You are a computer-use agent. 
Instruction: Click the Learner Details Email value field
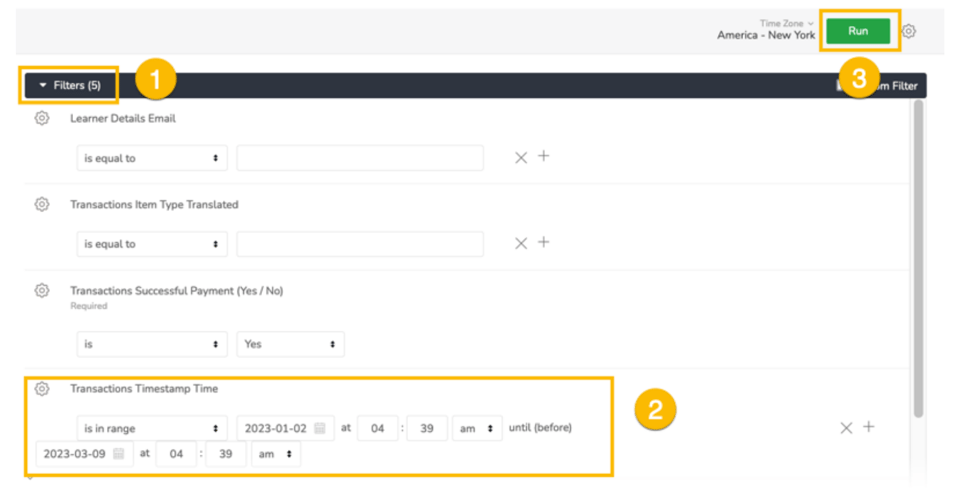pos(360,158)
